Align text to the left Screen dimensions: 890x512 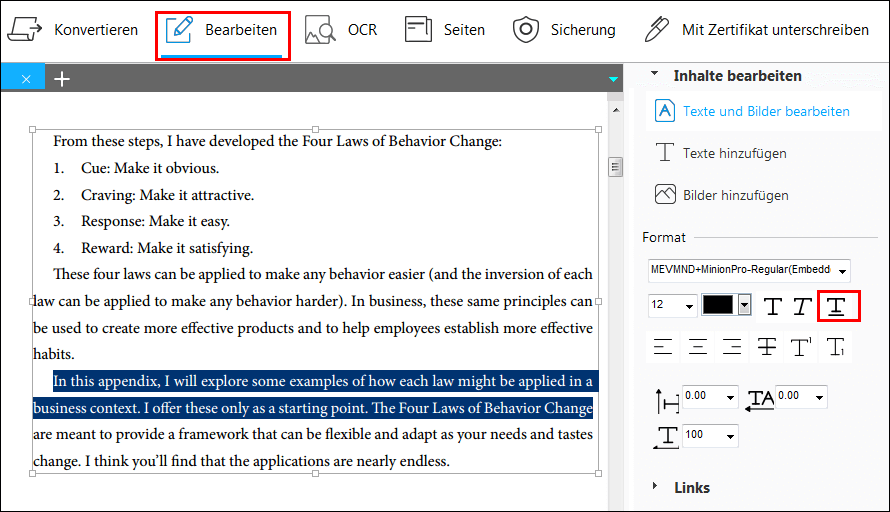662,347
